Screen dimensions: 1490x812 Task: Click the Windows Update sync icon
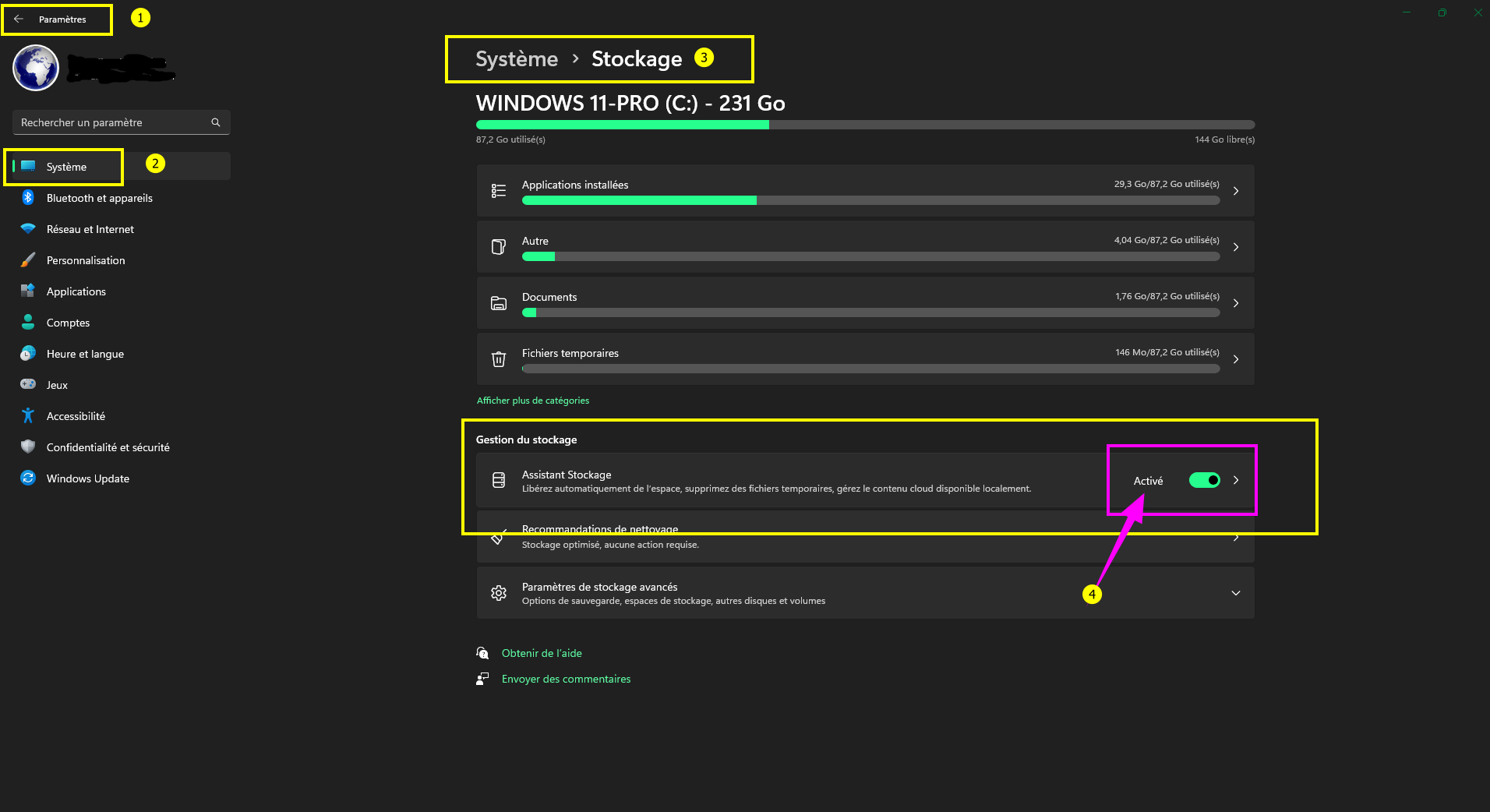28,478
